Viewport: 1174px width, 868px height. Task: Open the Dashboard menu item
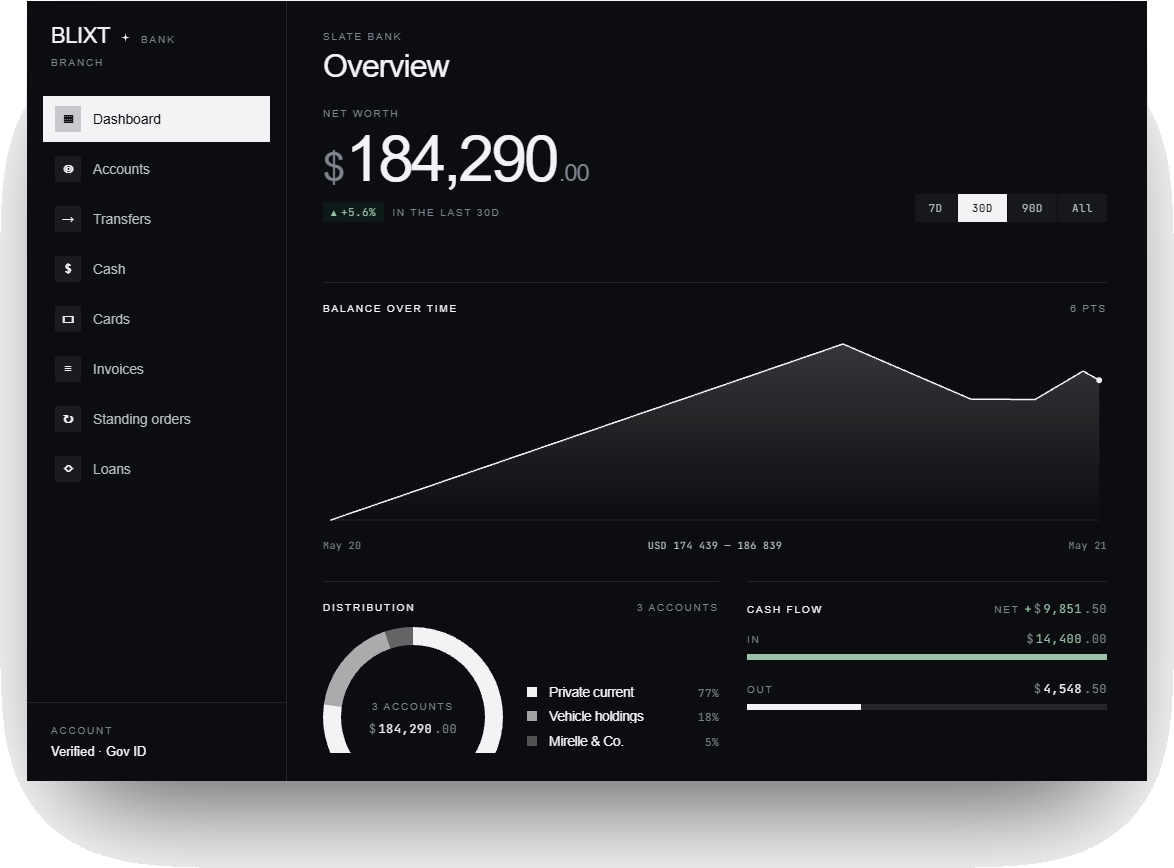point(156,119)
